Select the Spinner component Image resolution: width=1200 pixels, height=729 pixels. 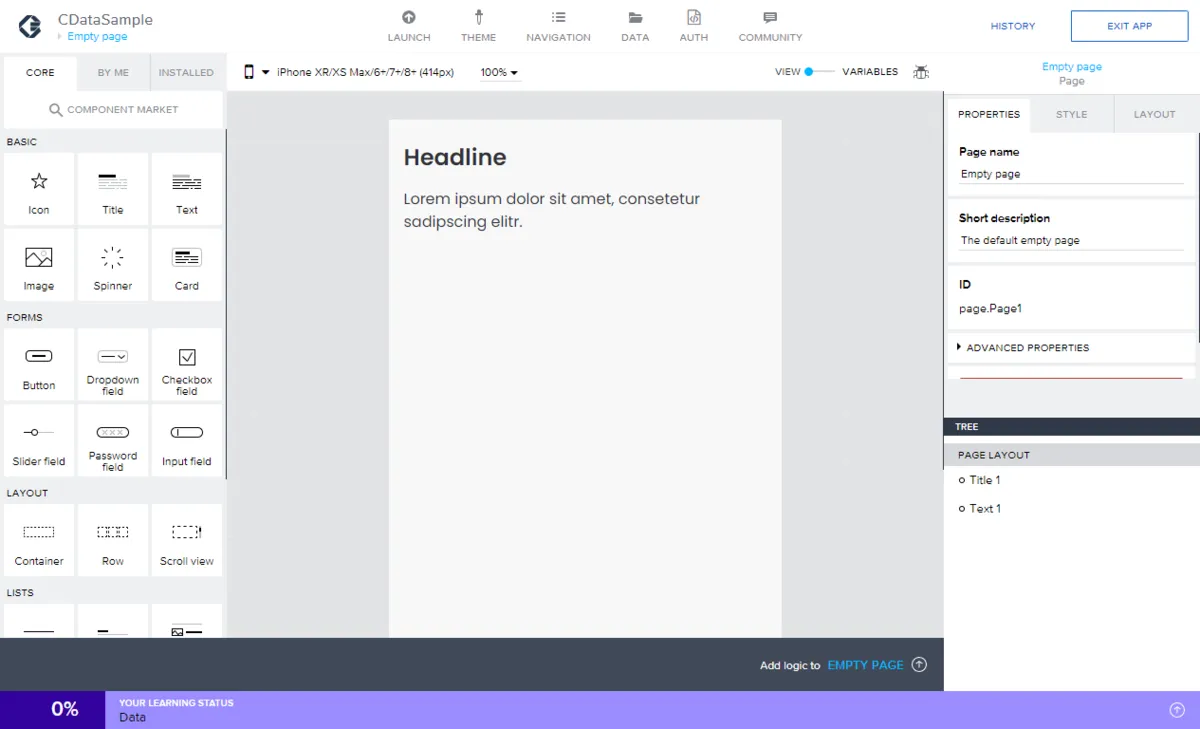(113, 265)
